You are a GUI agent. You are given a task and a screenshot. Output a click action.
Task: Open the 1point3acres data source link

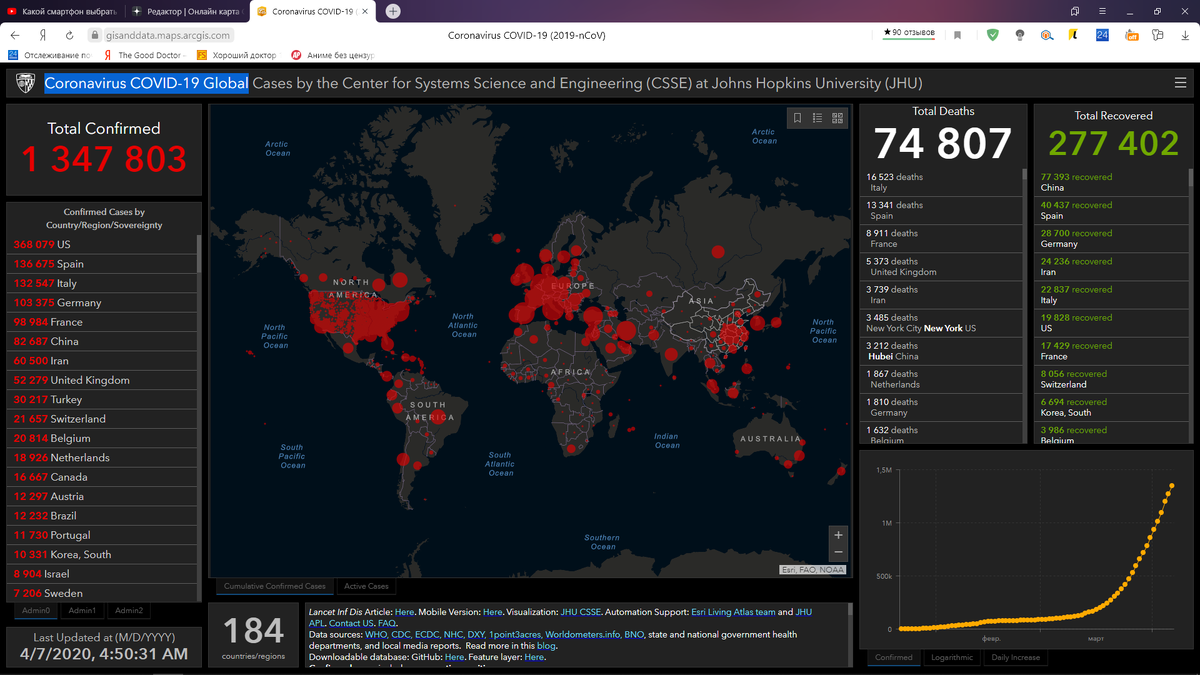tap(515, 635)
